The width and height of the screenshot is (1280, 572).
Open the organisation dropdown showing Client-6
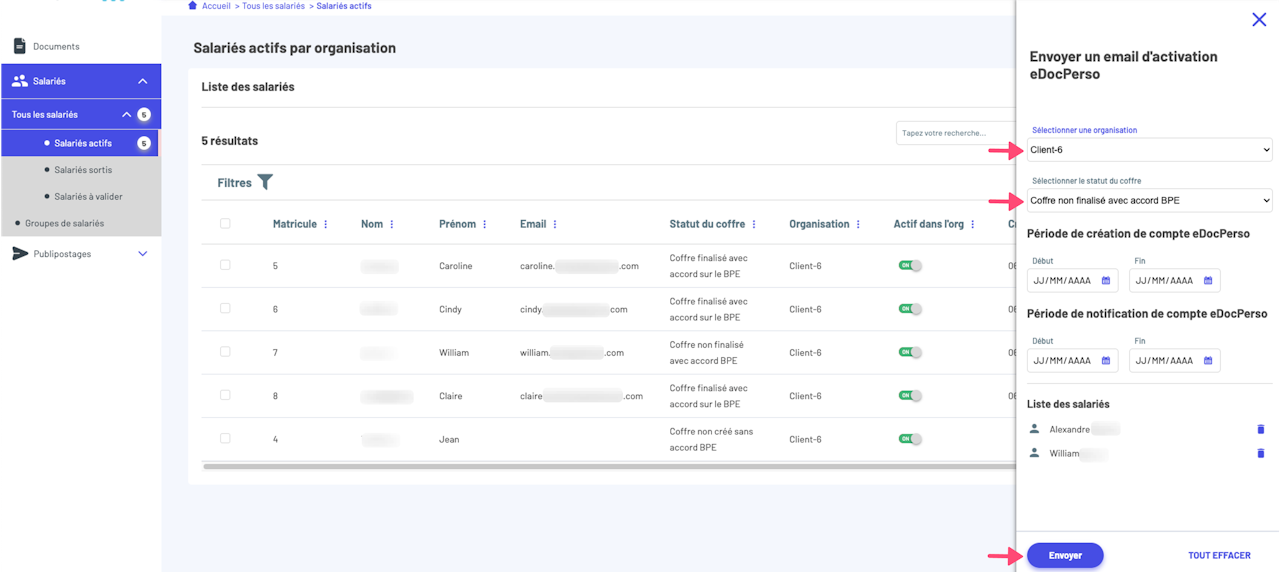1149,150
